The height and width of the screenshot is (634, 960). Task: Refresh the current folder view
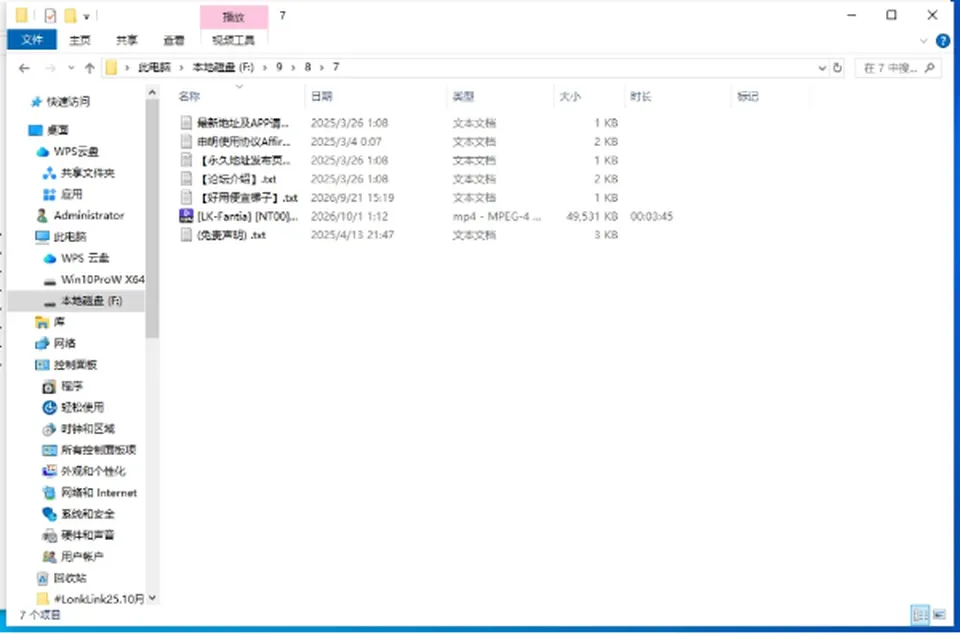point(838,68)
